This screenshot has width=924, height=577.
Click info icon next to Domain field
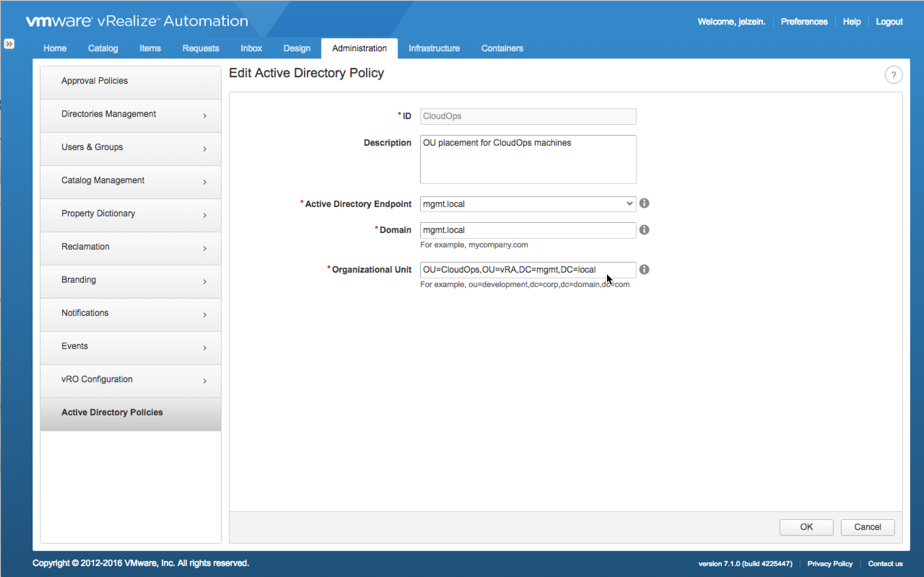(x=644, y=230)
